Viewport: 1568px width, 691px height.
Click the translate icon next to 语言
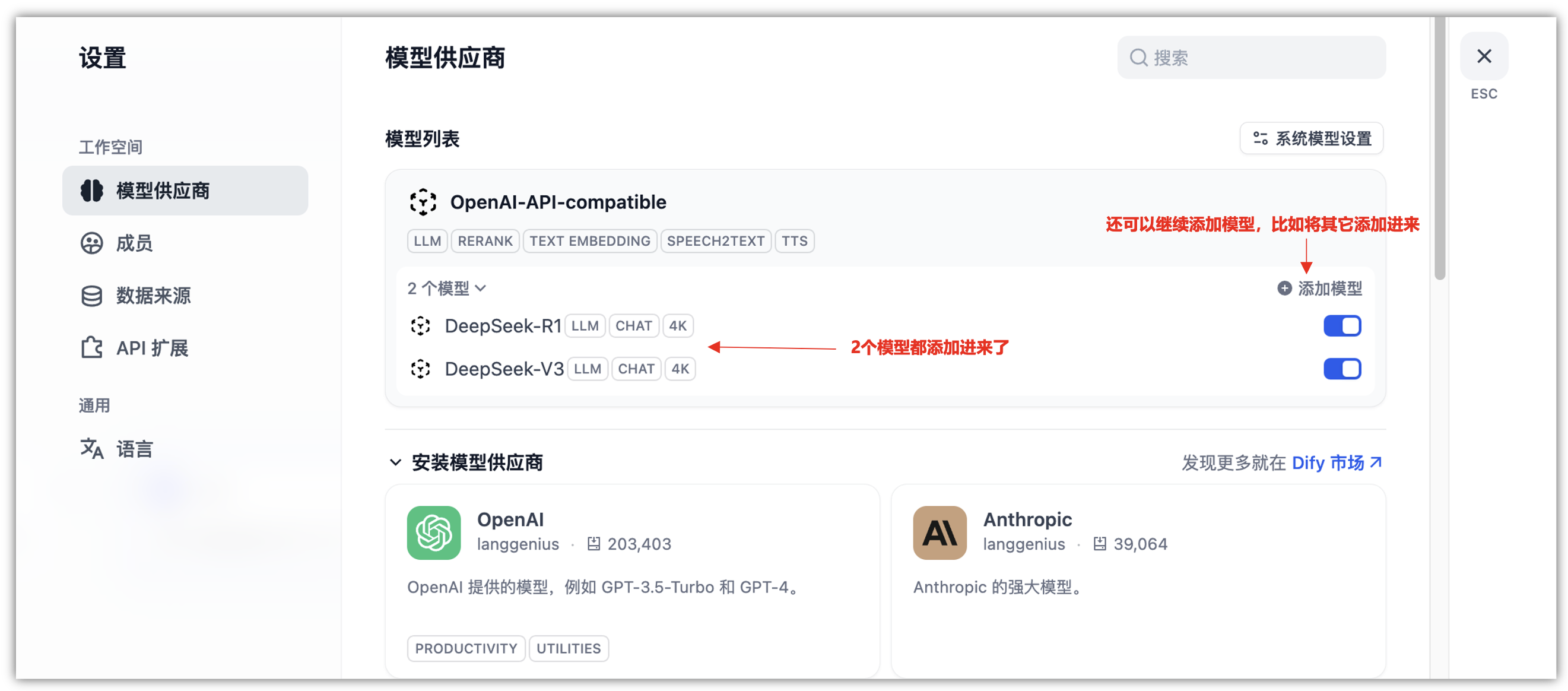(x=92, y=449)
